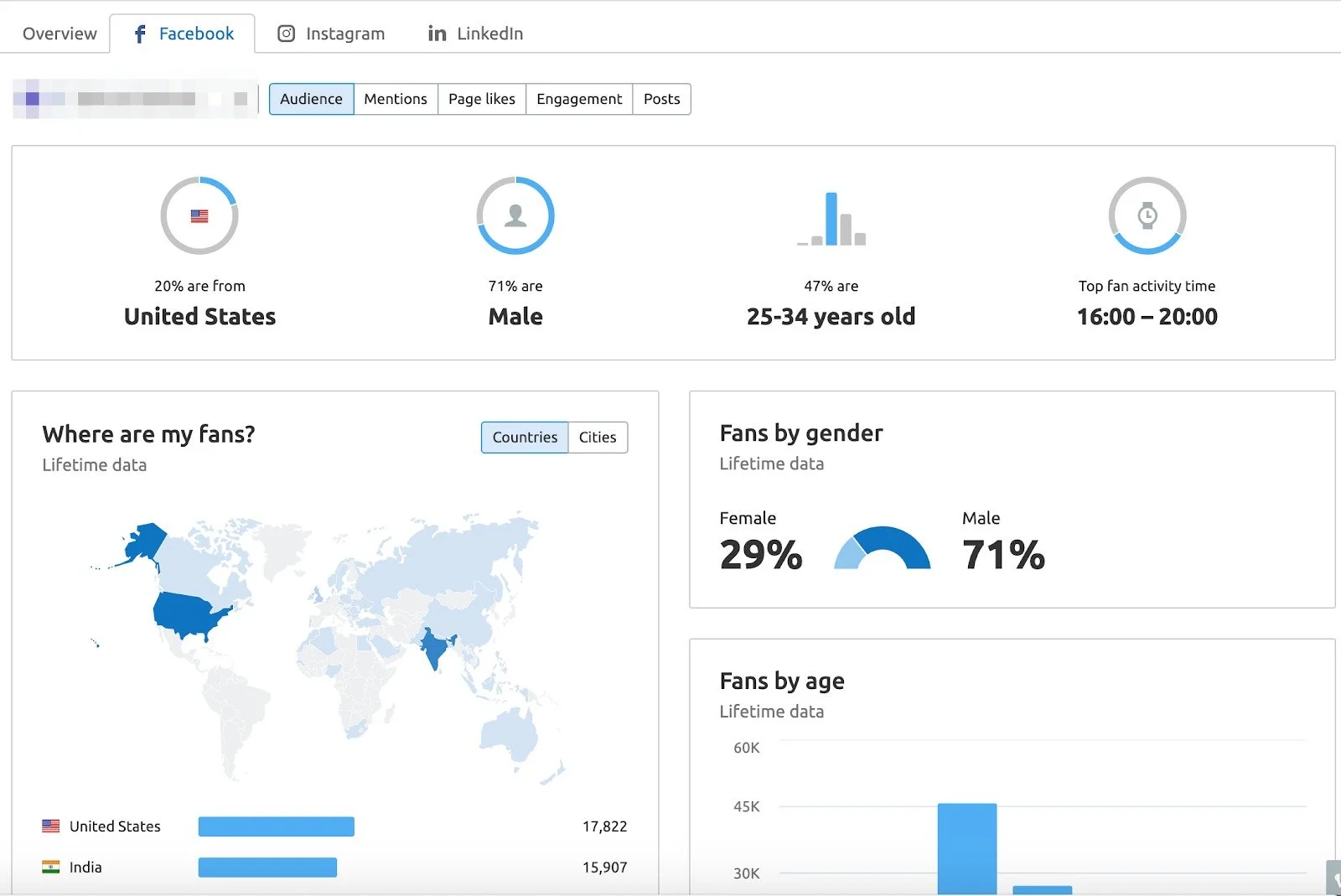Select the Instagram camera icon

(285, 34)
